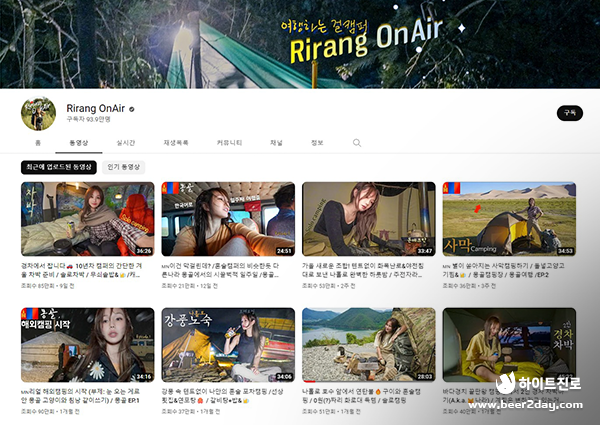Select the 인기 동영상 filter chip
Image resolution: width=600 pixels, height=425 pixels.
pyautogui.click(x=124, y=167)
